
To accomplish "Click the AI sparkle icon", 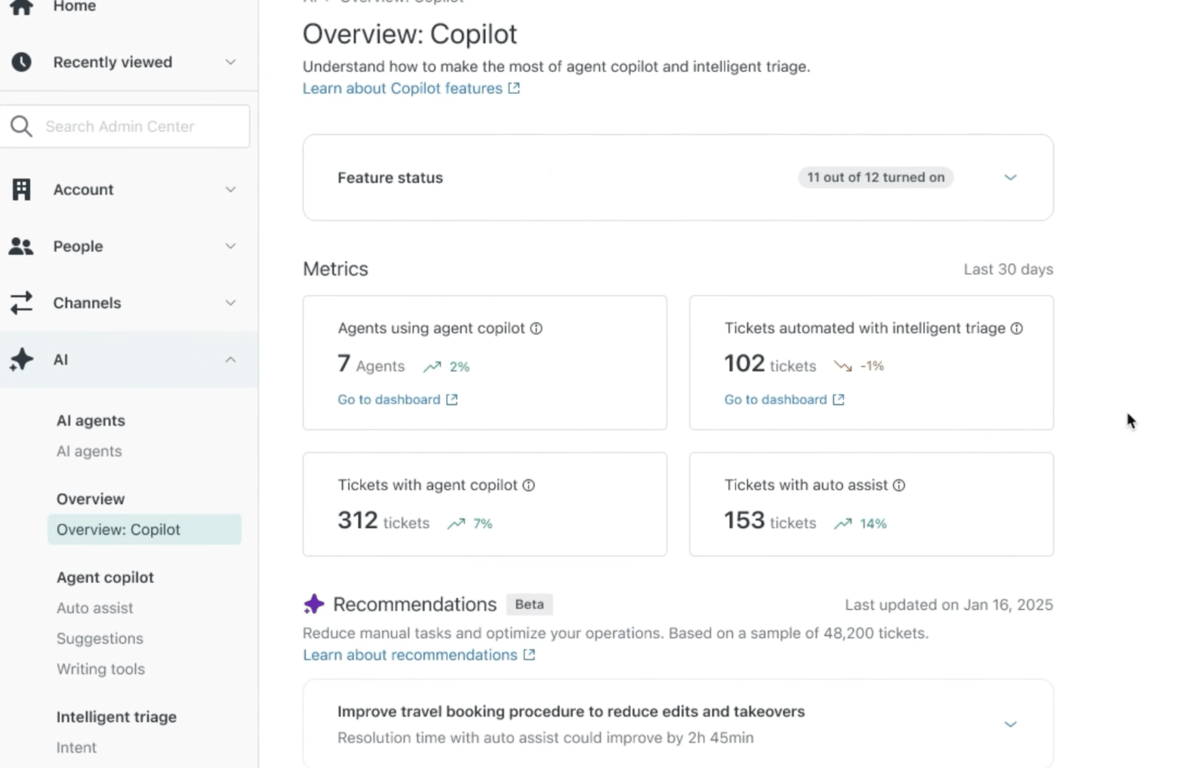I will click(x=21, y=360).
